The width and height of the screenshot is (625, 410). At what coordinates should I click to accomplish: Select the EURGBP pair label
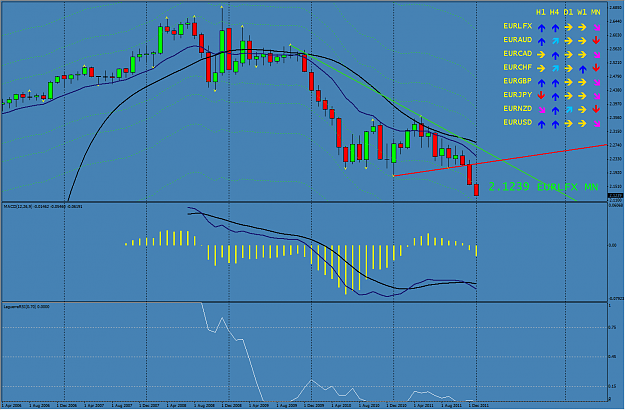click(x=517, y=81)
